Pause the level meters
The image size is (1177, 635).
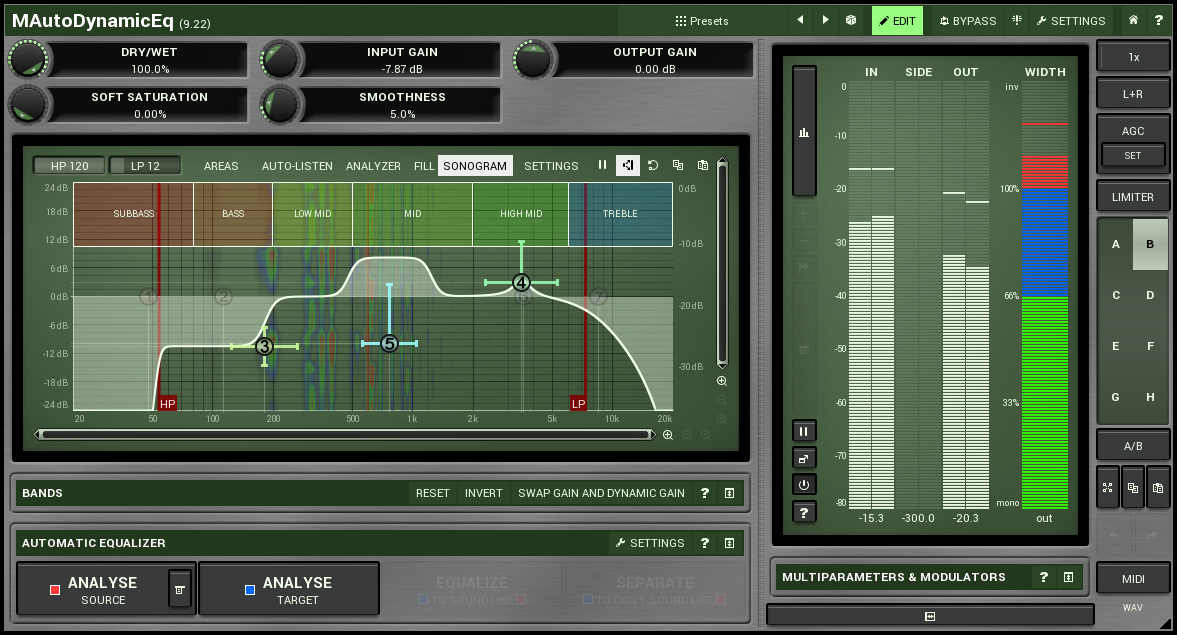(803, 431)
